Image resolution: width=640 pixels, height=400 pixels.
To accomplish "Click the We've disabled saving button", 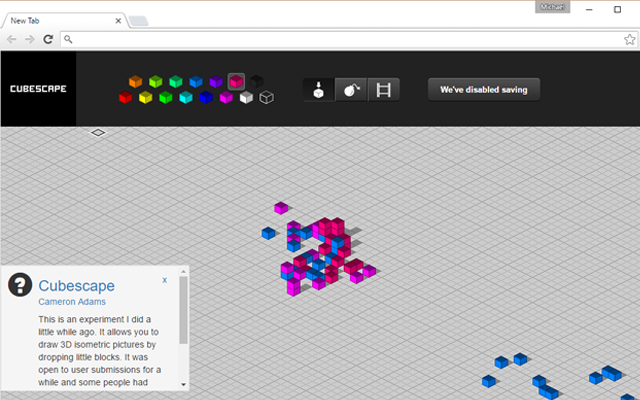I will tap(484, 90).
